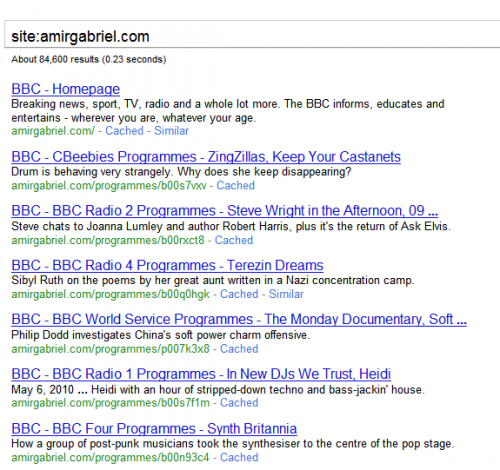Open Cached link for programmes/b00n93c4 result

(239, 457)
